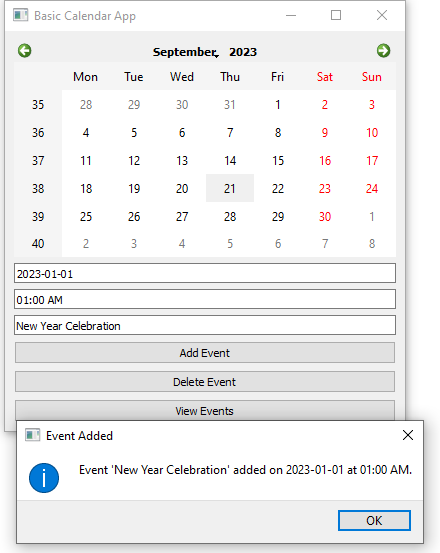The width and height of the screenshot is (440, 553).
Task: Select Tuesday September 5 in week 36
Action: click(x=134, y=133)
